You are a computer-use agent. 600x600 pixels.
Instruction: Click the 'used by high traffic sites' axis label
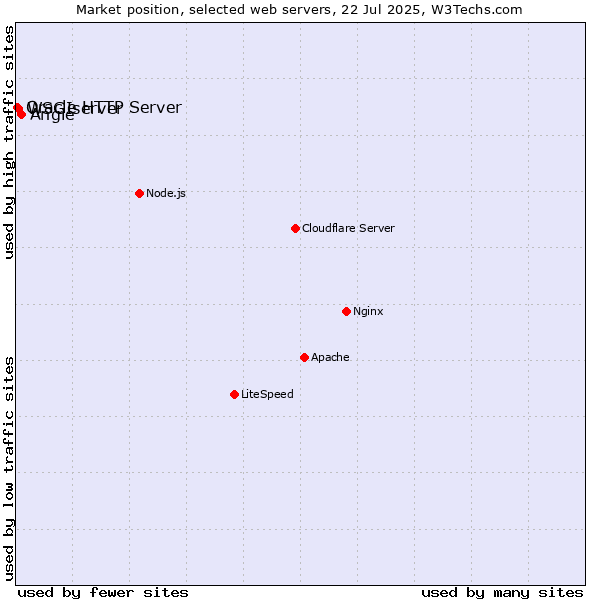coord(8,142)
